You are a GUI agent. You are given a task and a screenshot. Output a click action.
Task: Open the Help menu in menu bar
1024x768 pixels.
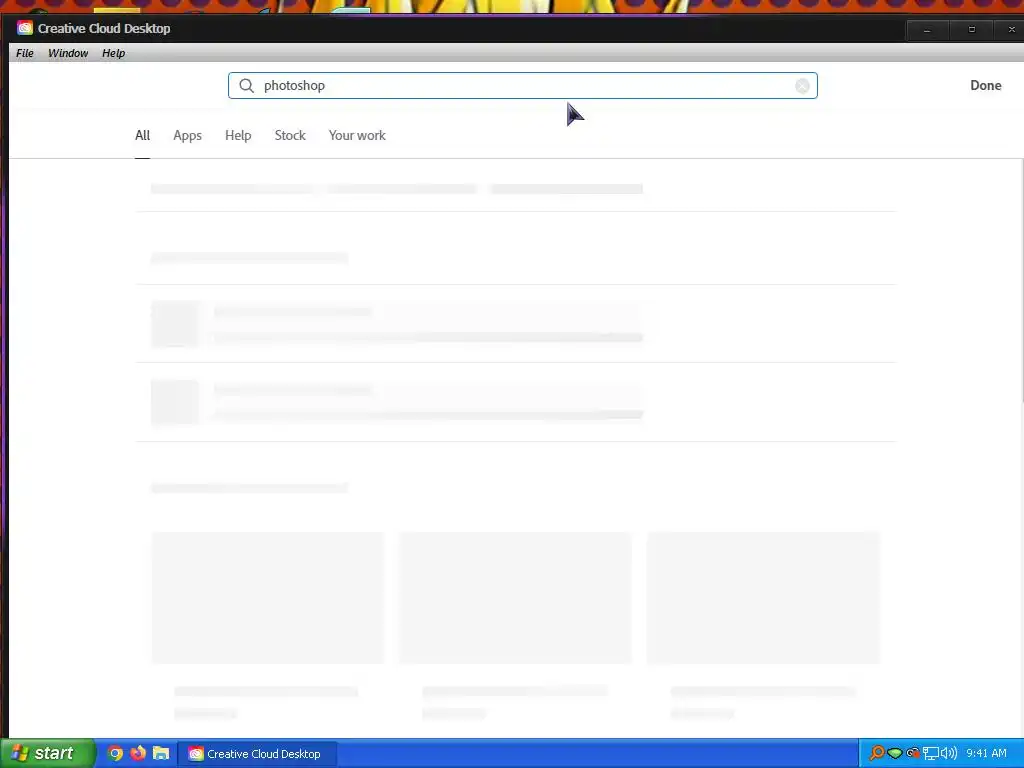pyautogui.click(x=114, y=53)
